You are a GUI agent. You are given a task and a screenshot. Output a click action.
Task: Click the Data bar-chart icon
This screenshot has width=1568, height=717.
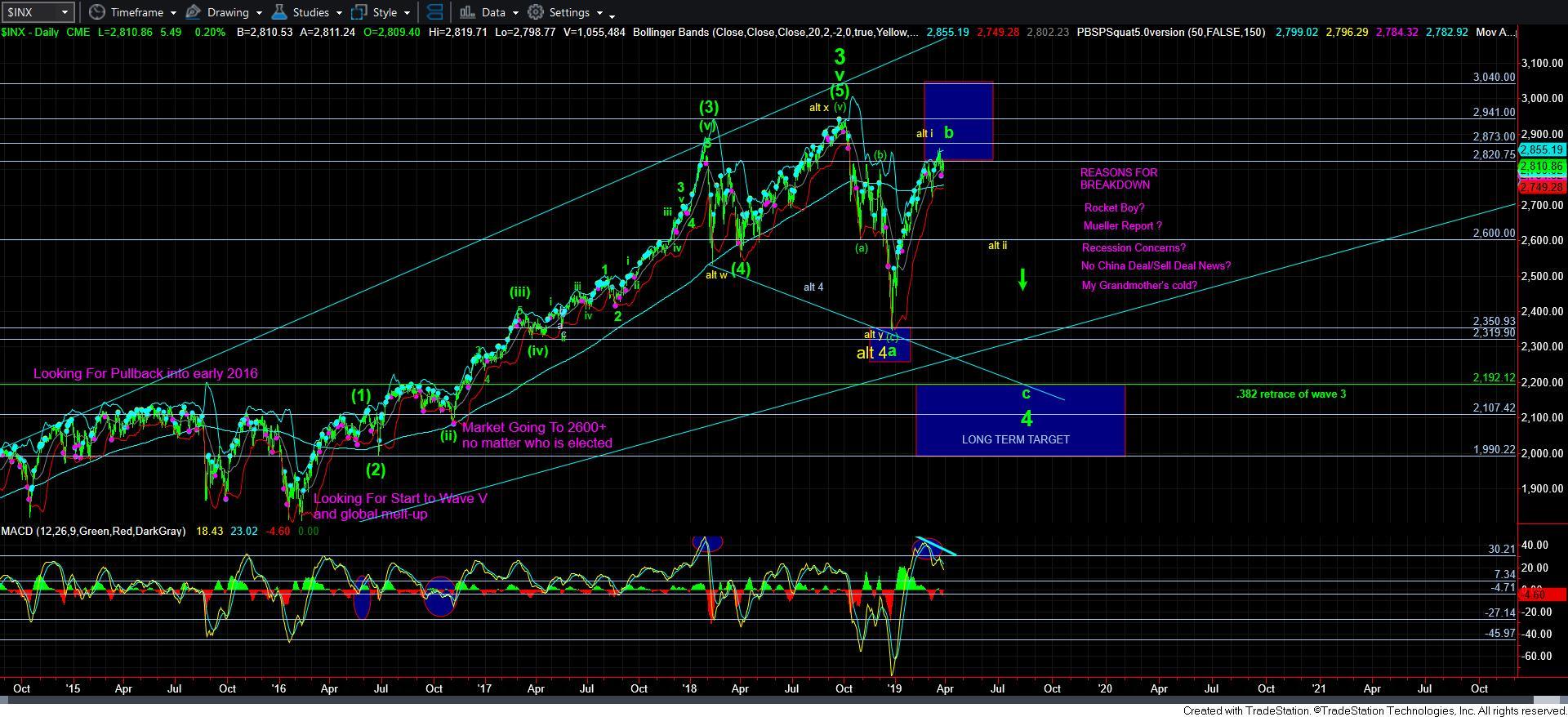[467, 12]
